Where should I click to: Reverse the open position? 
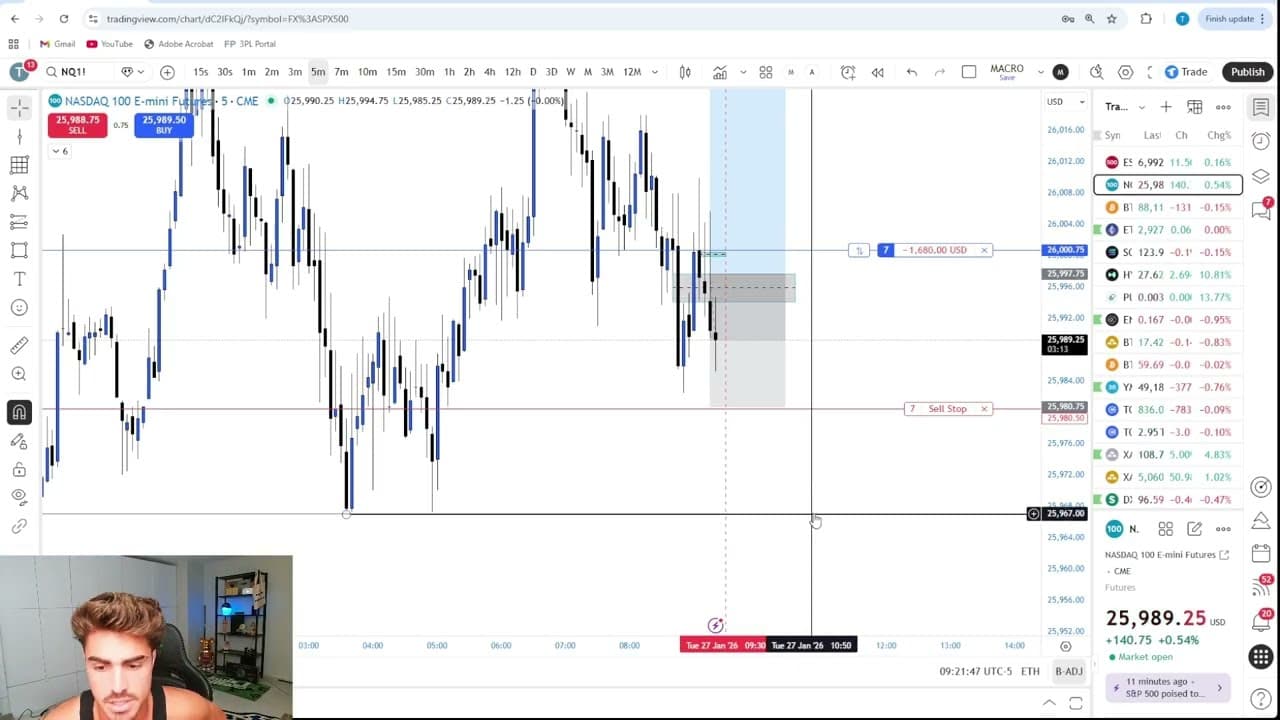pos(859,250)
